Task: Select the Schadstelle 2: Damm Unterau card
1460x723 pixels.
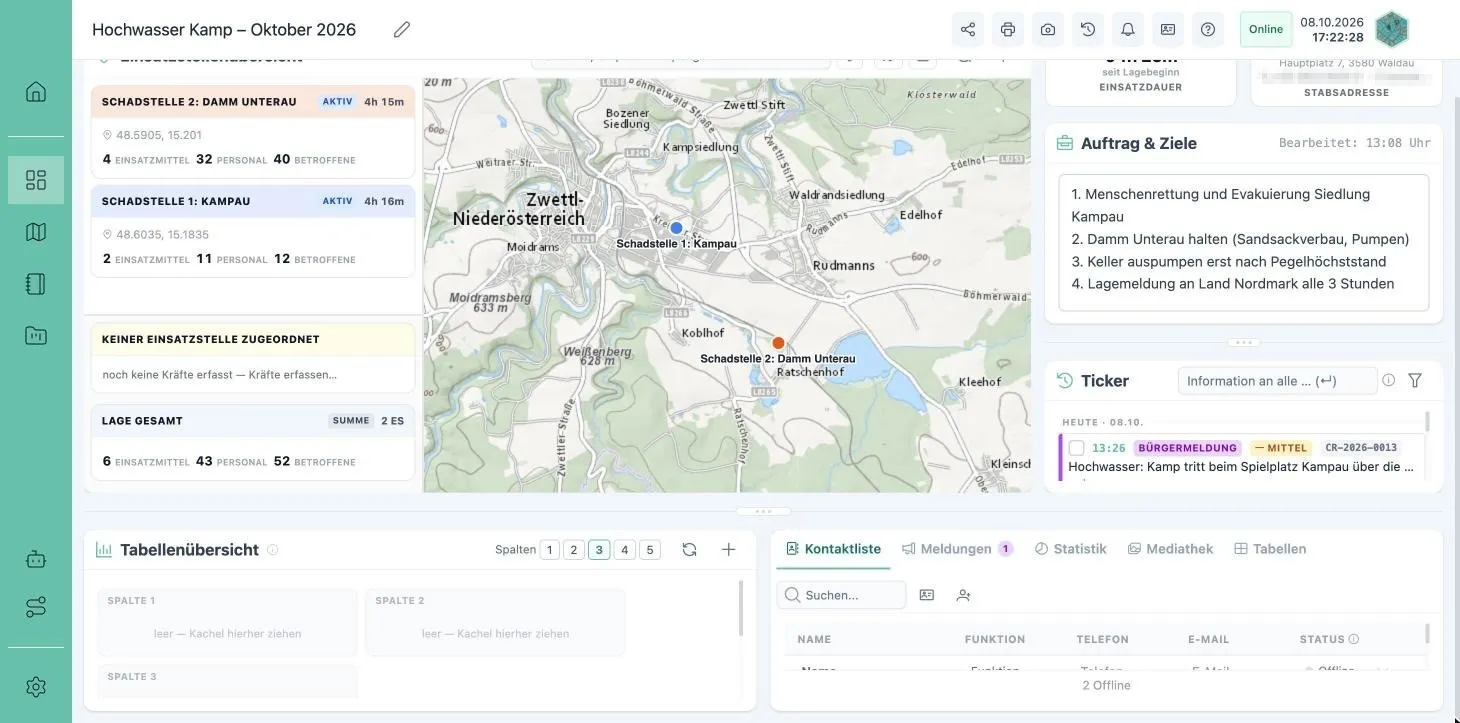Action: [x=253, y=132]
